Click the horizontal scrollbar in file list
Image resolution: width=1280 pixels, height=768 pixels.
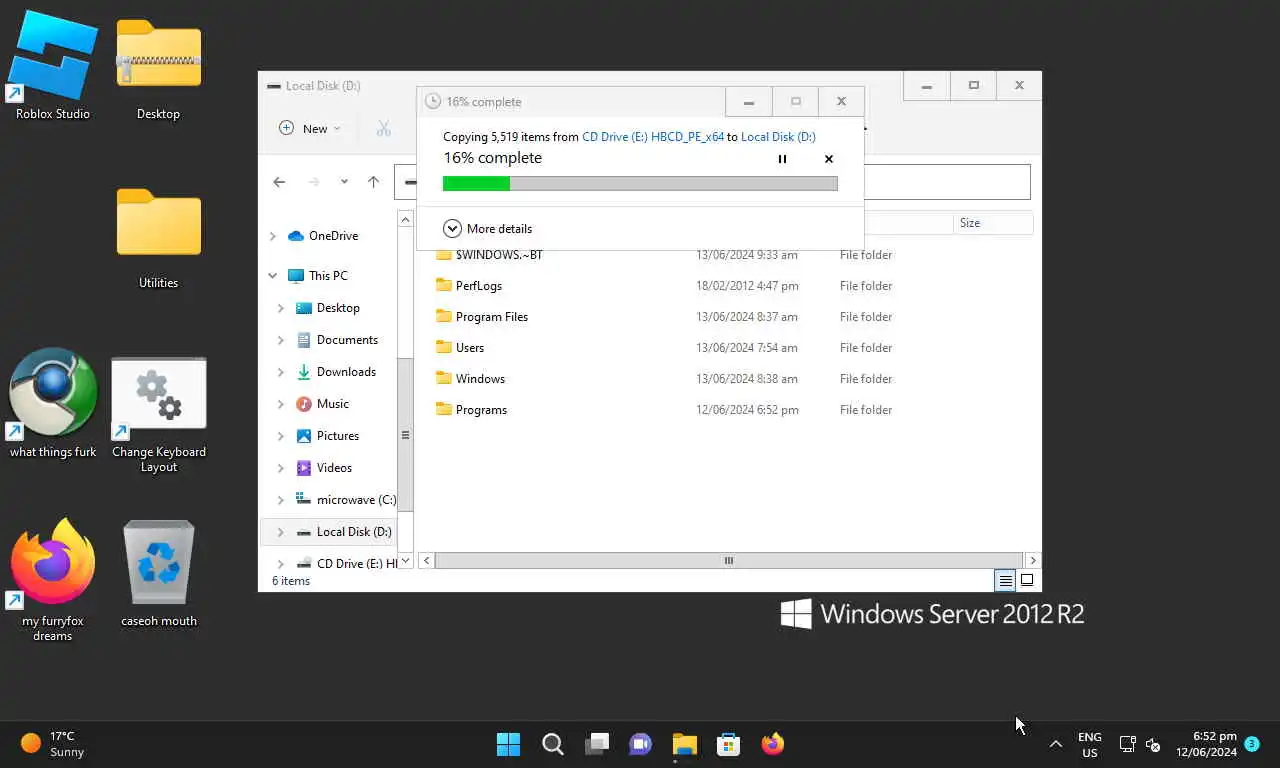click(x=729, y=561)
